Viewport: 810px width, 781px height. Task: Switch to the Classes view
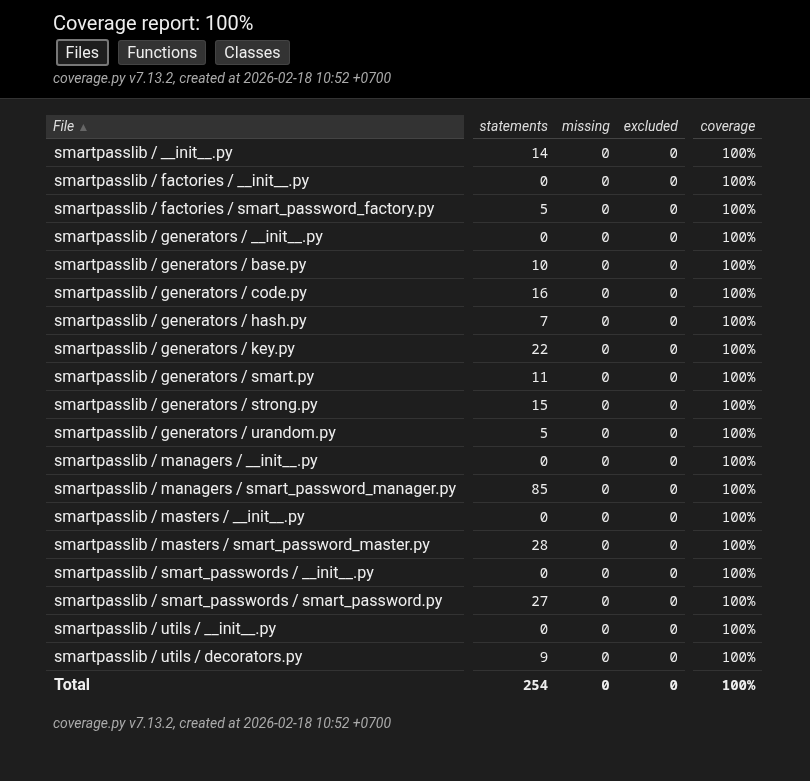click(252, 52)
